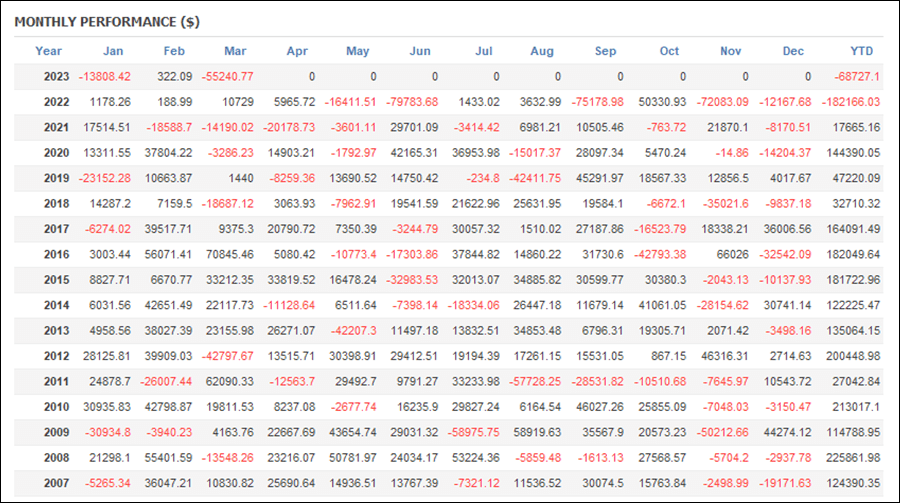Click the Jun column header
900x503 pixels.
(x=420, y=51)
